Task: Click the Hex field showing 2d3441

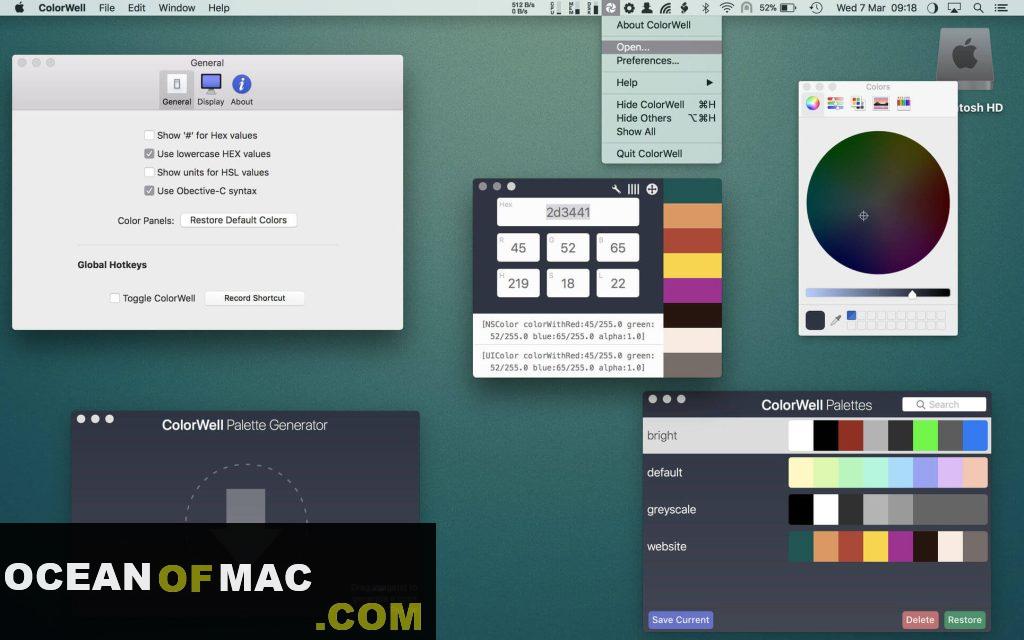Action: click(568, 212)
